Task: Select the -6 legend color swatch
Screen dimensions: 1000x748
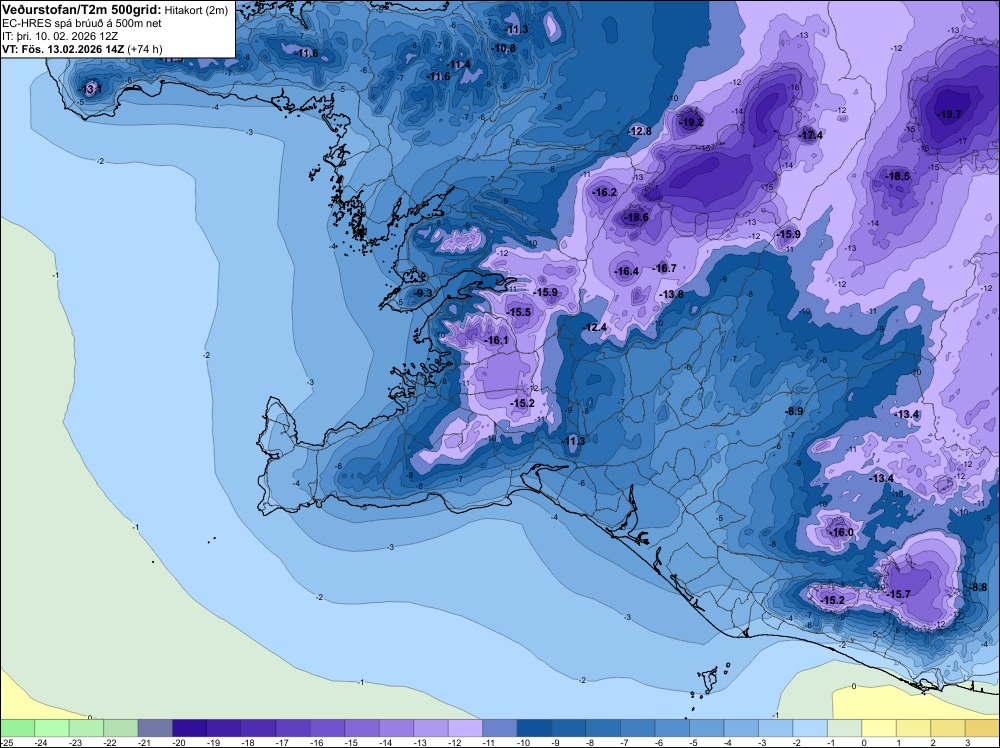Action: tap(672, 728)
